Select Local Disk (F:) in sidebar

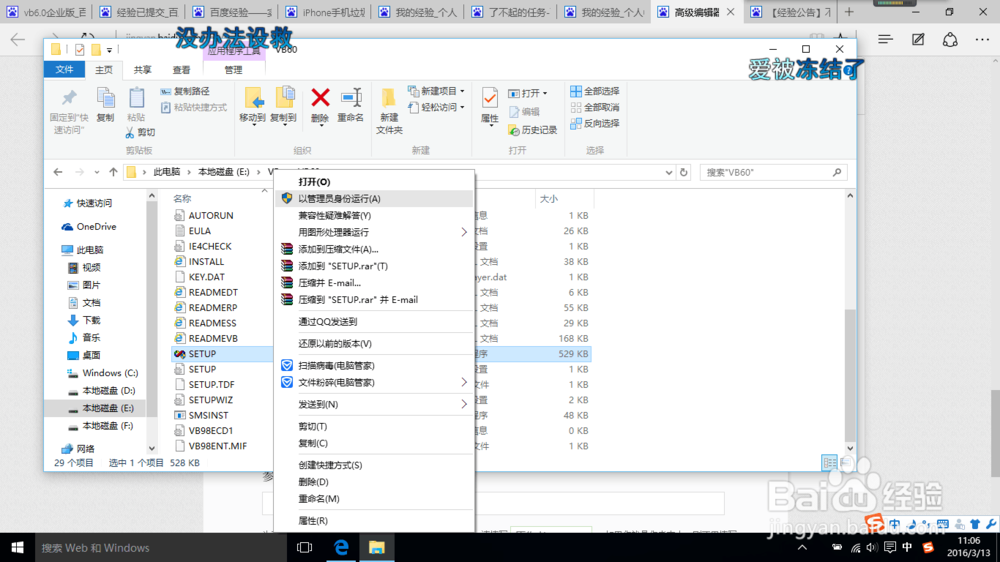tap(101, 425)
